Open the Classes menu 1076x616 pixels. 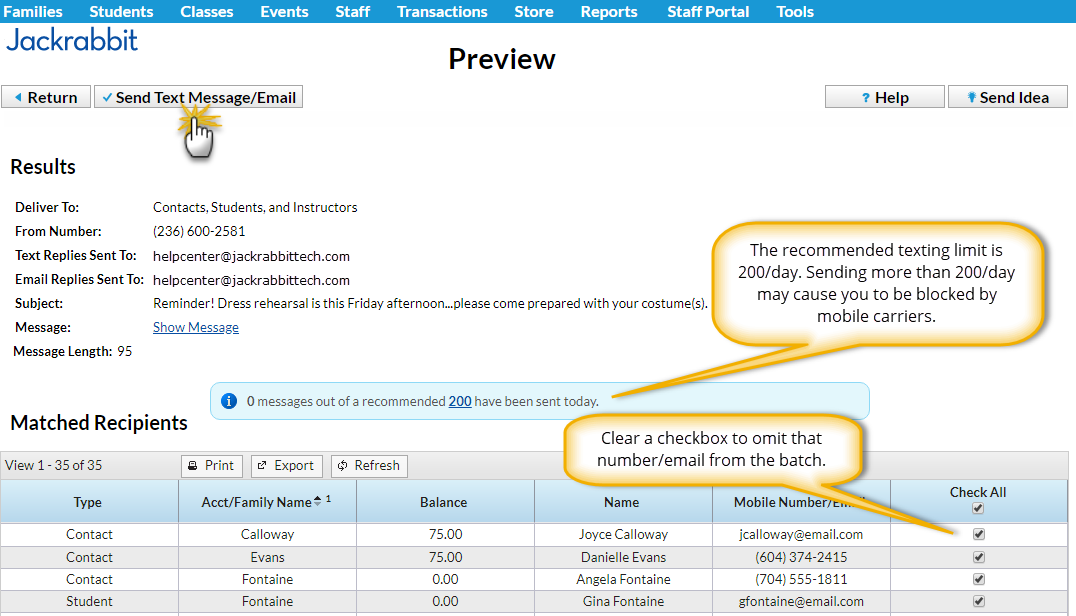[x=207, y=12]
